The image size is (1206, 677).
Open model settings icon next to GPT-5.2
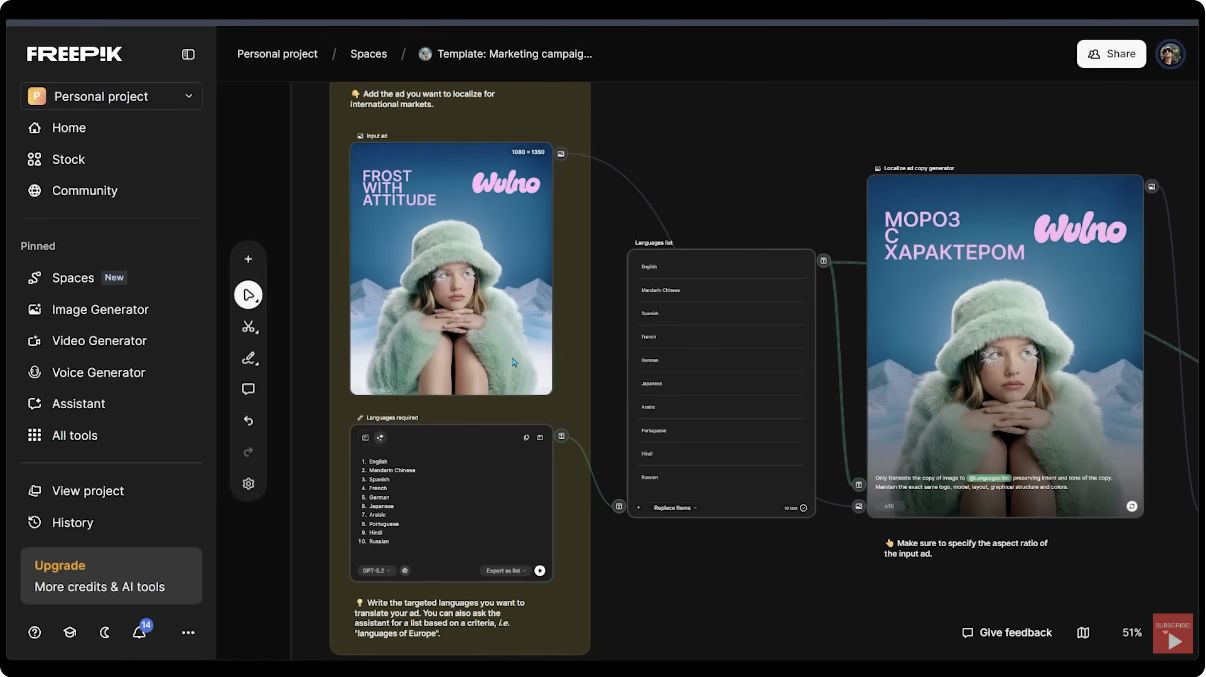(x=405, y=571)
